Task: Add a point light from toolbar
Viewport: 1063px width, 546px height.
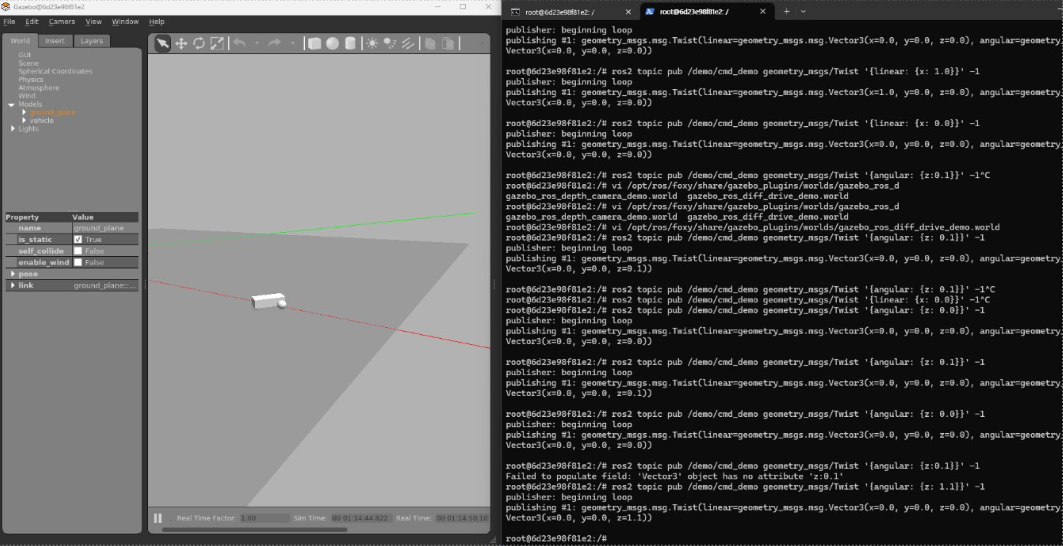Action: 372,43
